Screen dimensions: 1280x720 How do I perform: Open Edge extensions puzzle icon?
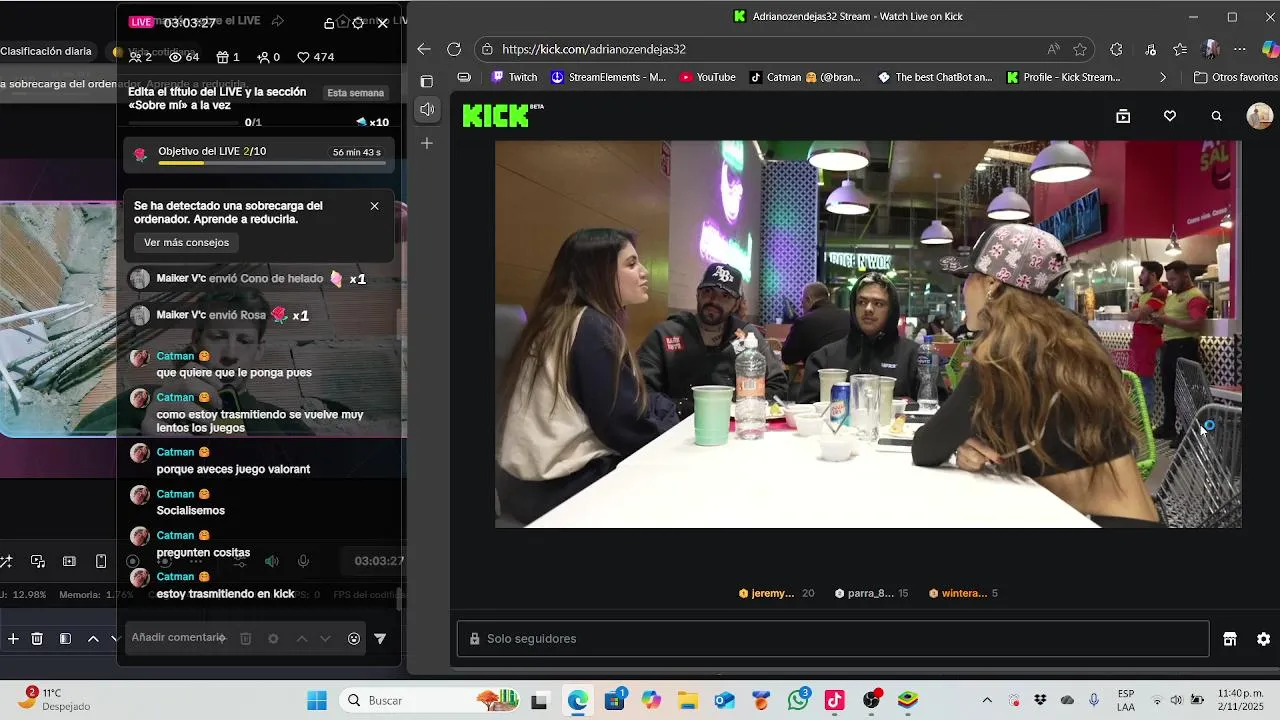point(1116,49)
